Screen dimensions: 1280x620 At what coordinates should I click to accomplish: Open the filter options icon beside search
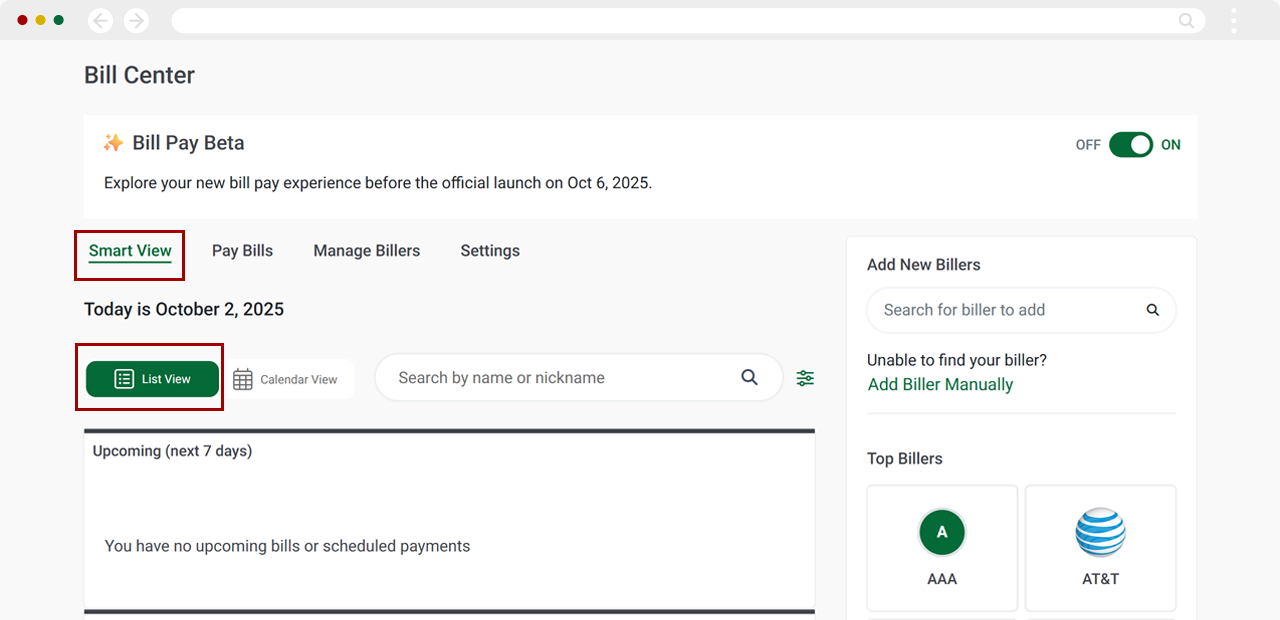(x=805, y=378)
